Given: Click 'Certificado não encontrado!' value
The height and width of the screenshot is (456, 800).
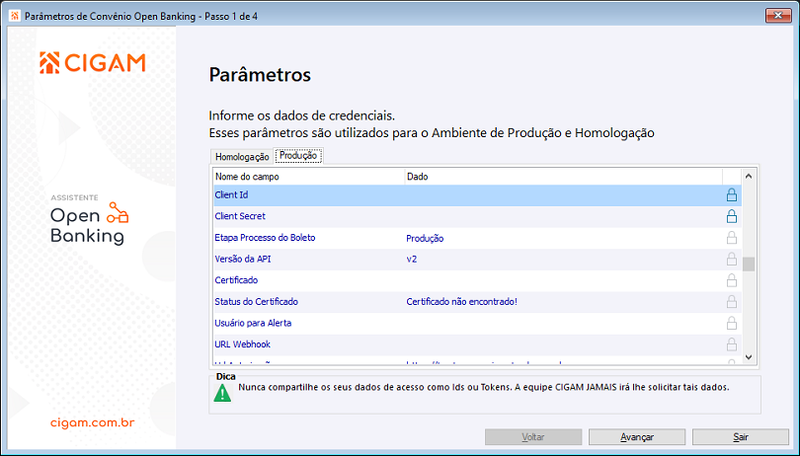Looking at the screenshot, I should [x=462, y=301].
